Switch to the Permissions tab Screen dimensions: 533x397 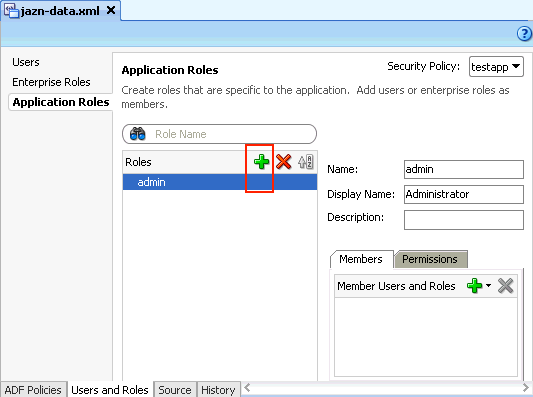430,259
